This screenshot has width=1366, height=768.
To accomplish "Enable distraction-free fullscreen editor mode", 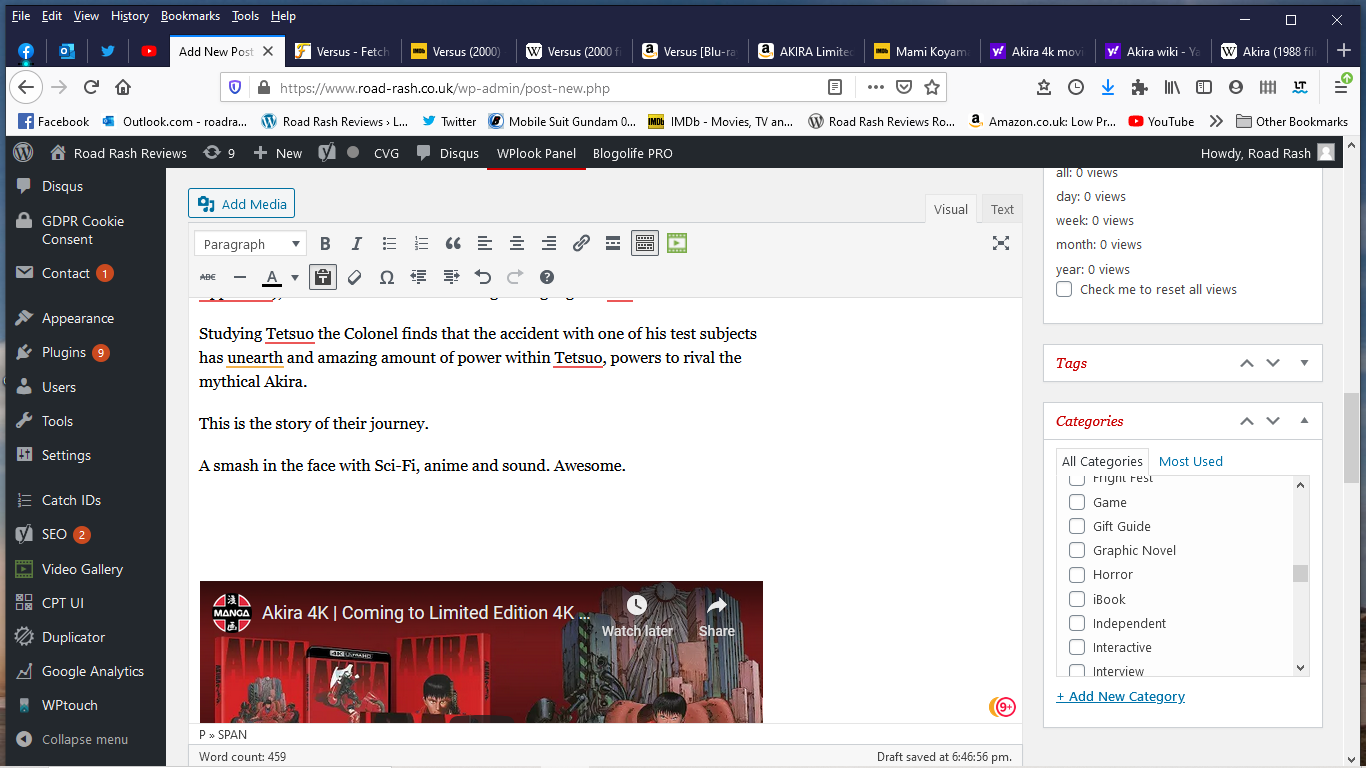I will [1000, 243].
